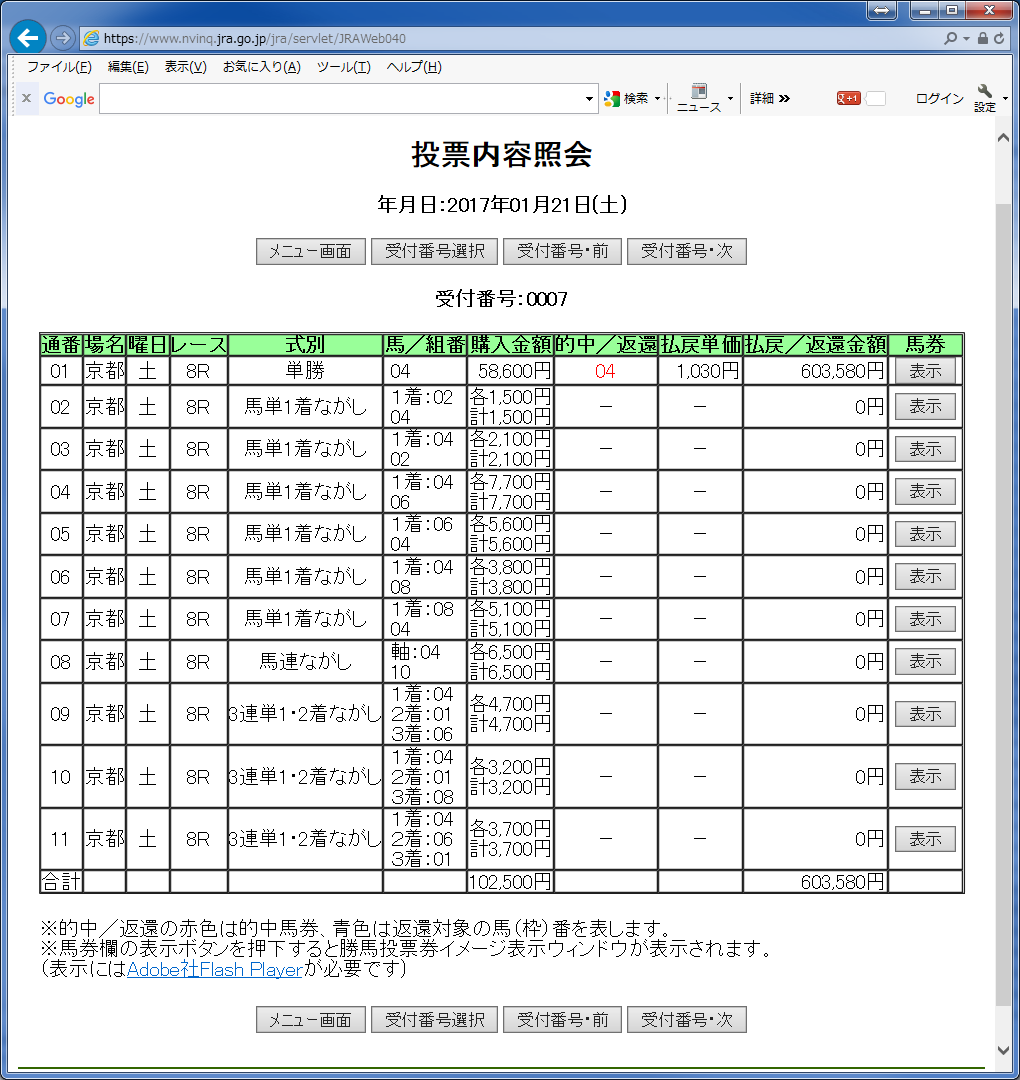1020x1080 pixels.
Task: Open the ニュース news toolbar icon
Action: point(698,98)
